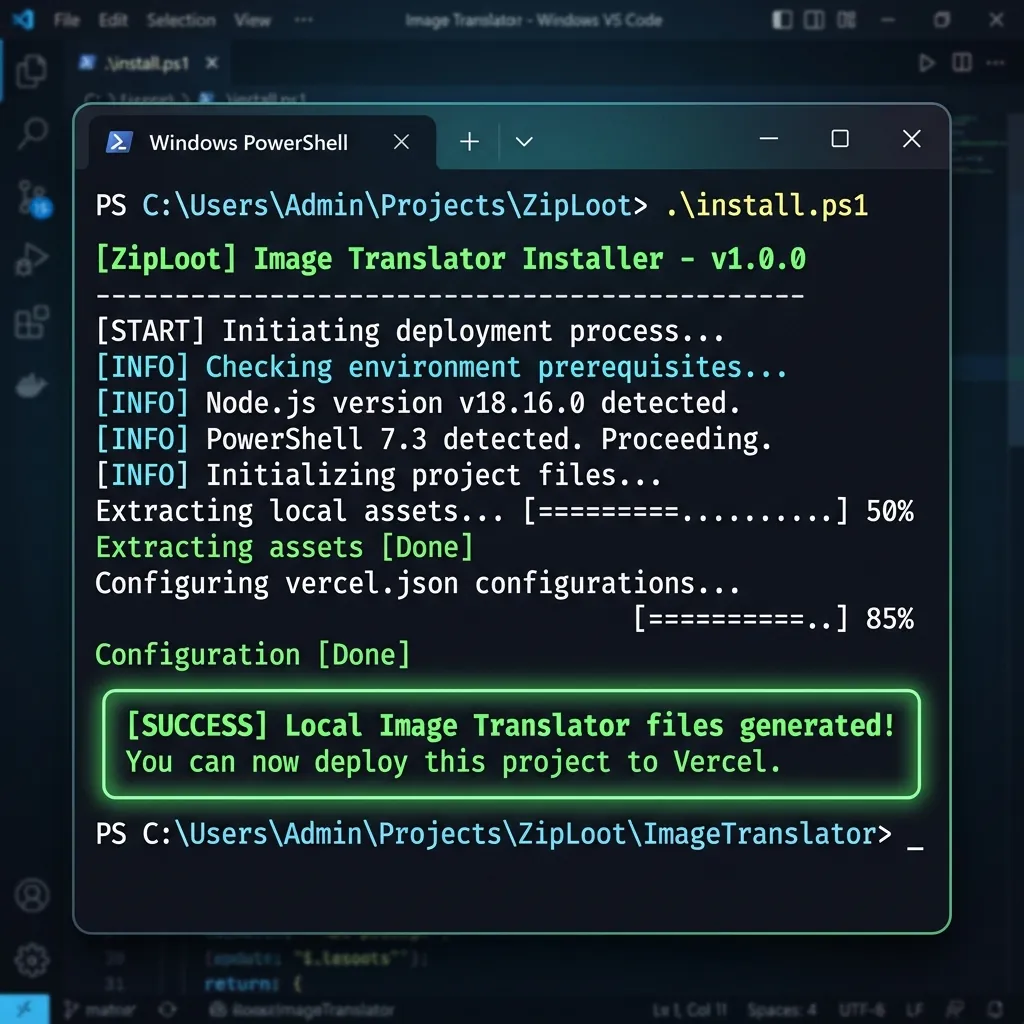This screenshot has height=1024, width=1024.
Task: Open editor More Actions ellipsis beside split icon
Action: [995, 63]
